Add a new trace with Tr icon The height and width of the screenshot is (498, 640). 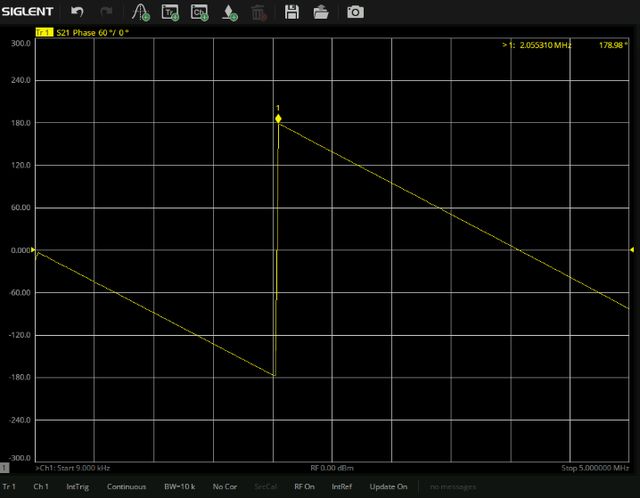[170, 12]
